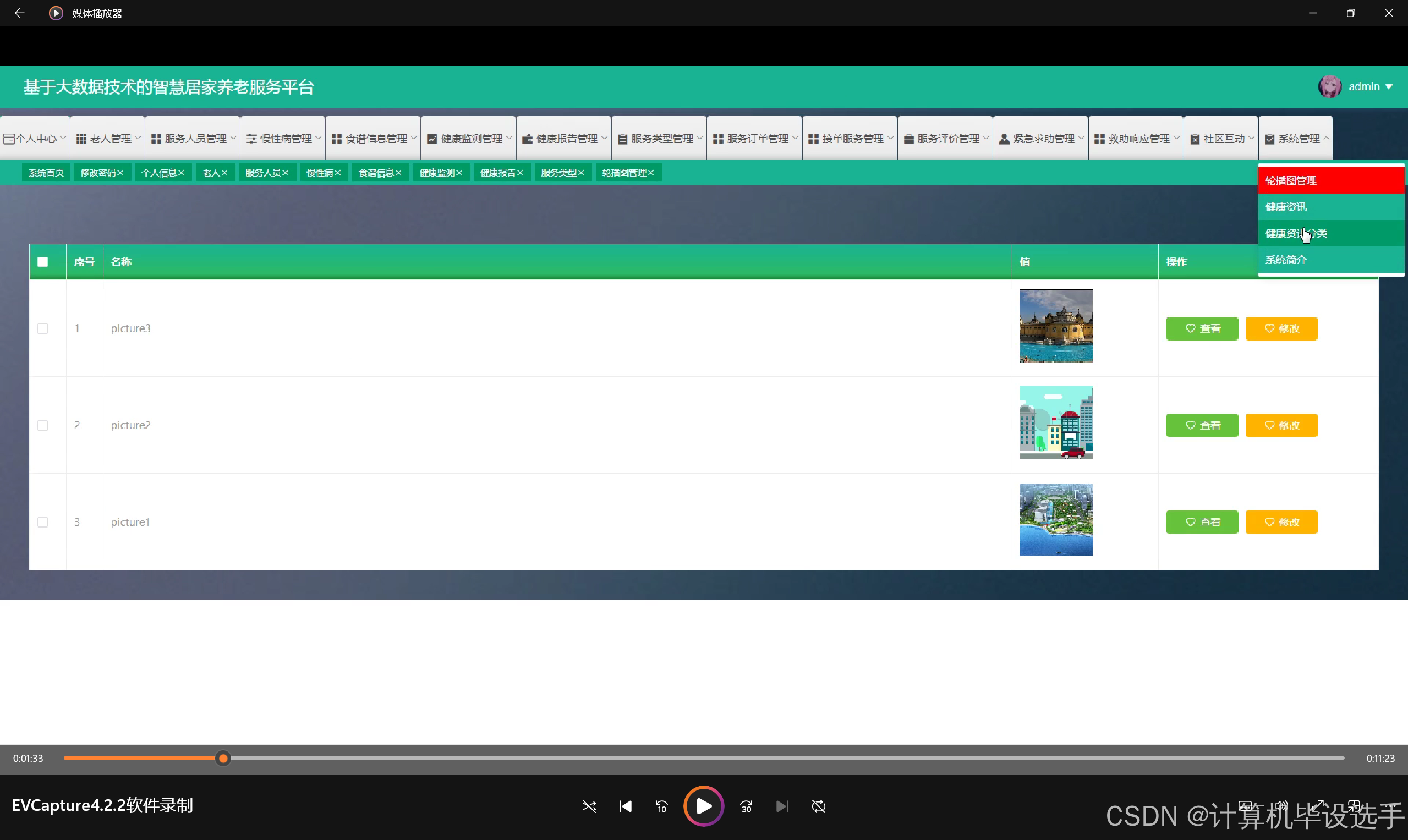The image size is (1408, 840).
Task: Toggle repeat loop icon
Action: pos(819,806)
